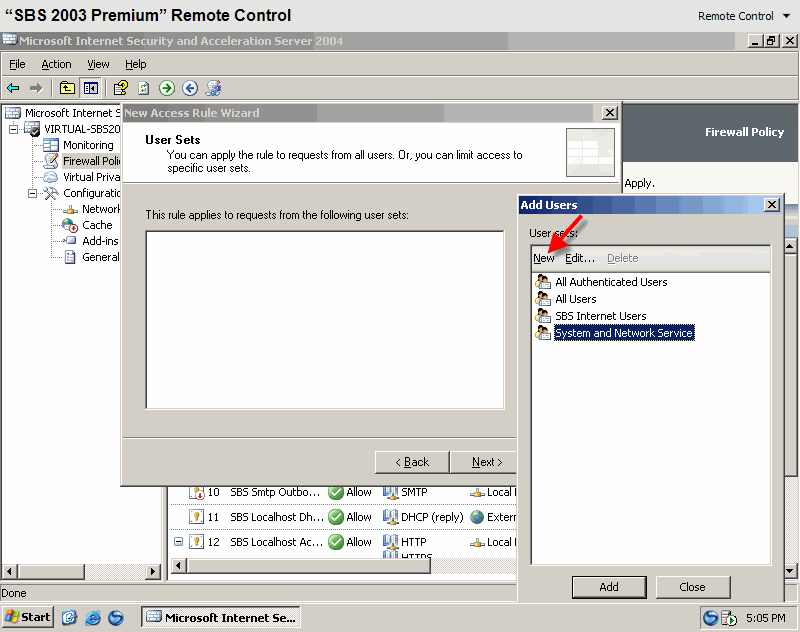Click the Back arrow in the toolbar

tap(13, 88)
